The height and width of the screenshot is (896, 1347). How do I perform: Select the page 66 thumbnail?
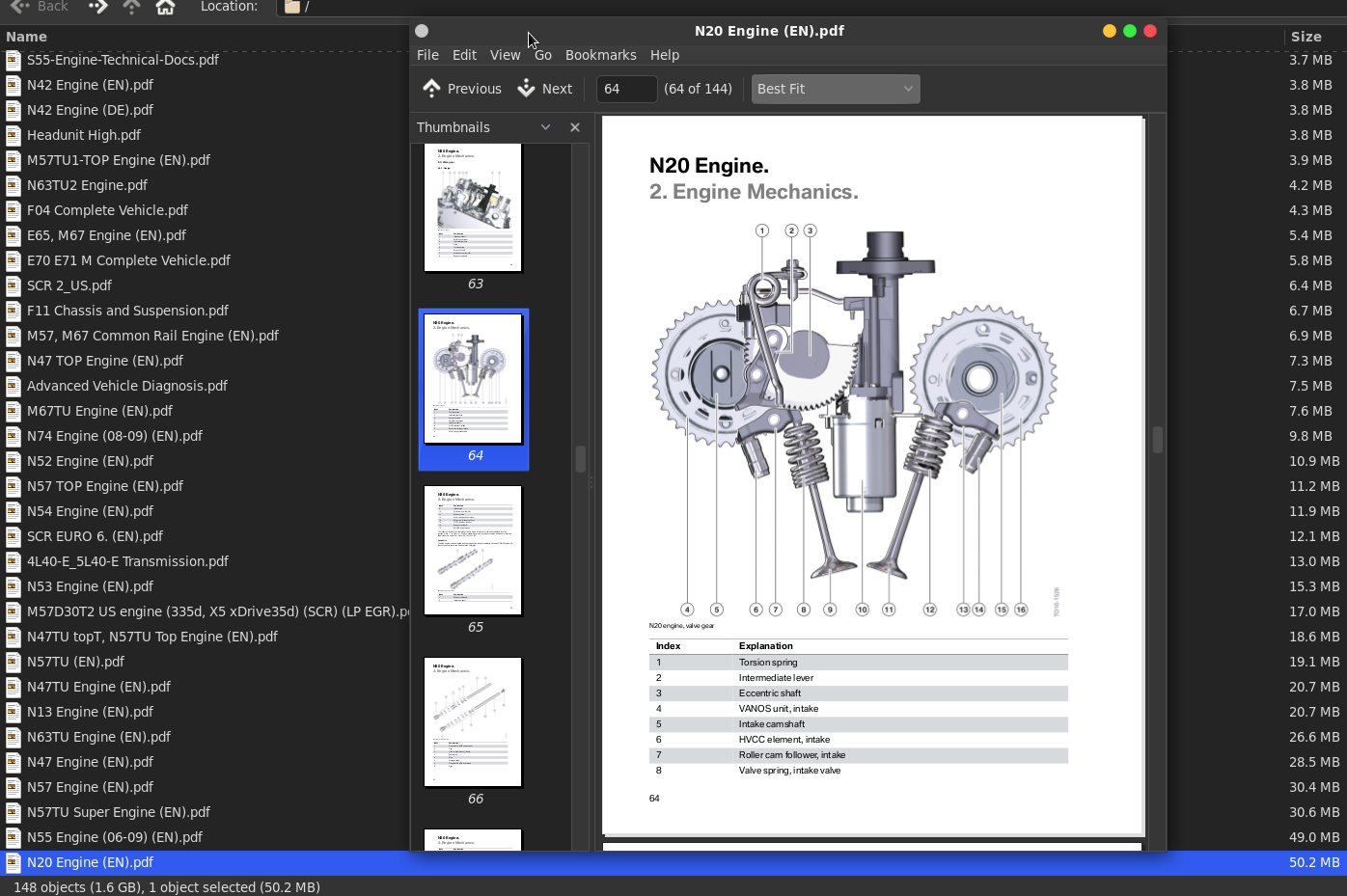tap(473, 722)
